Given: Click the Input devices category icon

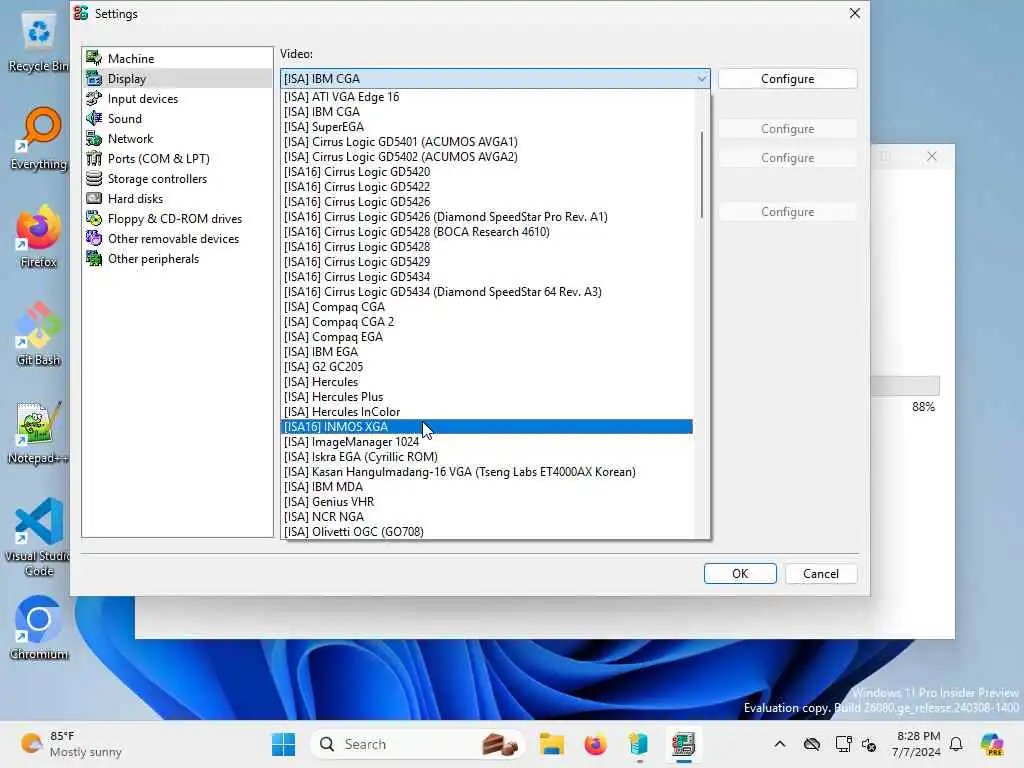Looking at the screenshot, I should [94, 99].
